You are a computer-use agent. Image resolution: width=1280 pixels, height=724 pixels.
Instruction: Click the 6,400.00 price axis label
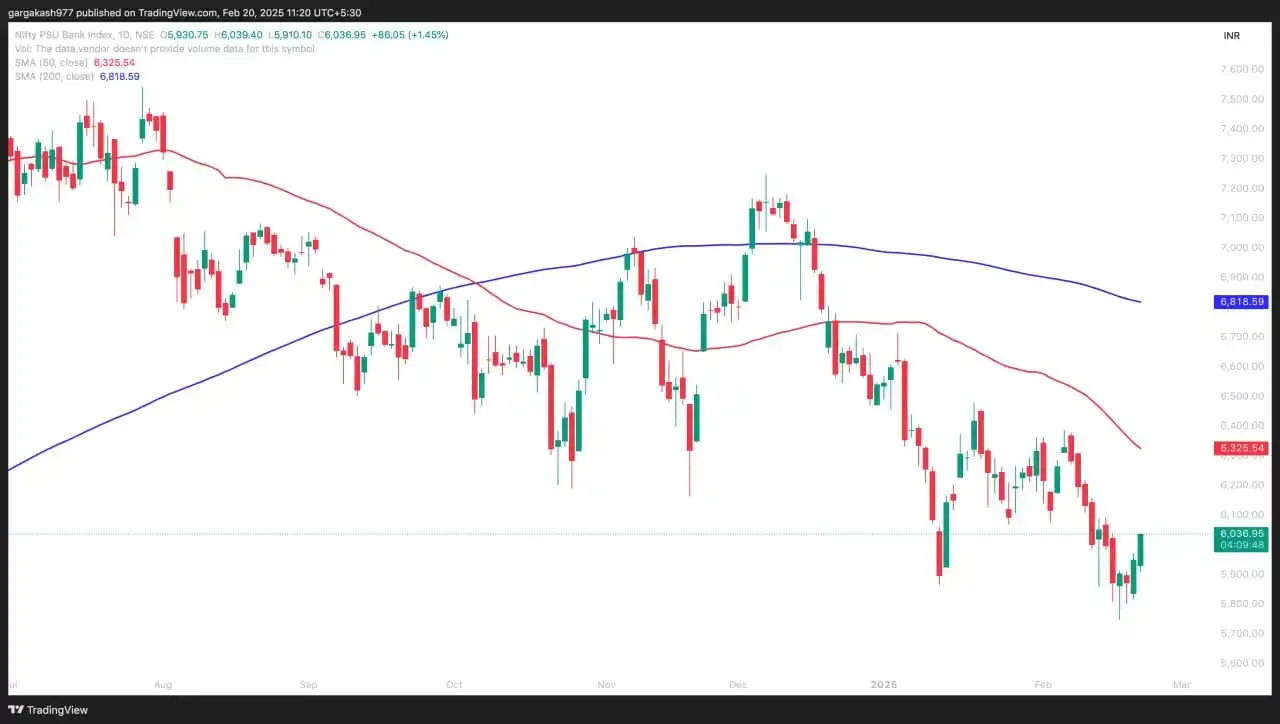coord(1242,426)
